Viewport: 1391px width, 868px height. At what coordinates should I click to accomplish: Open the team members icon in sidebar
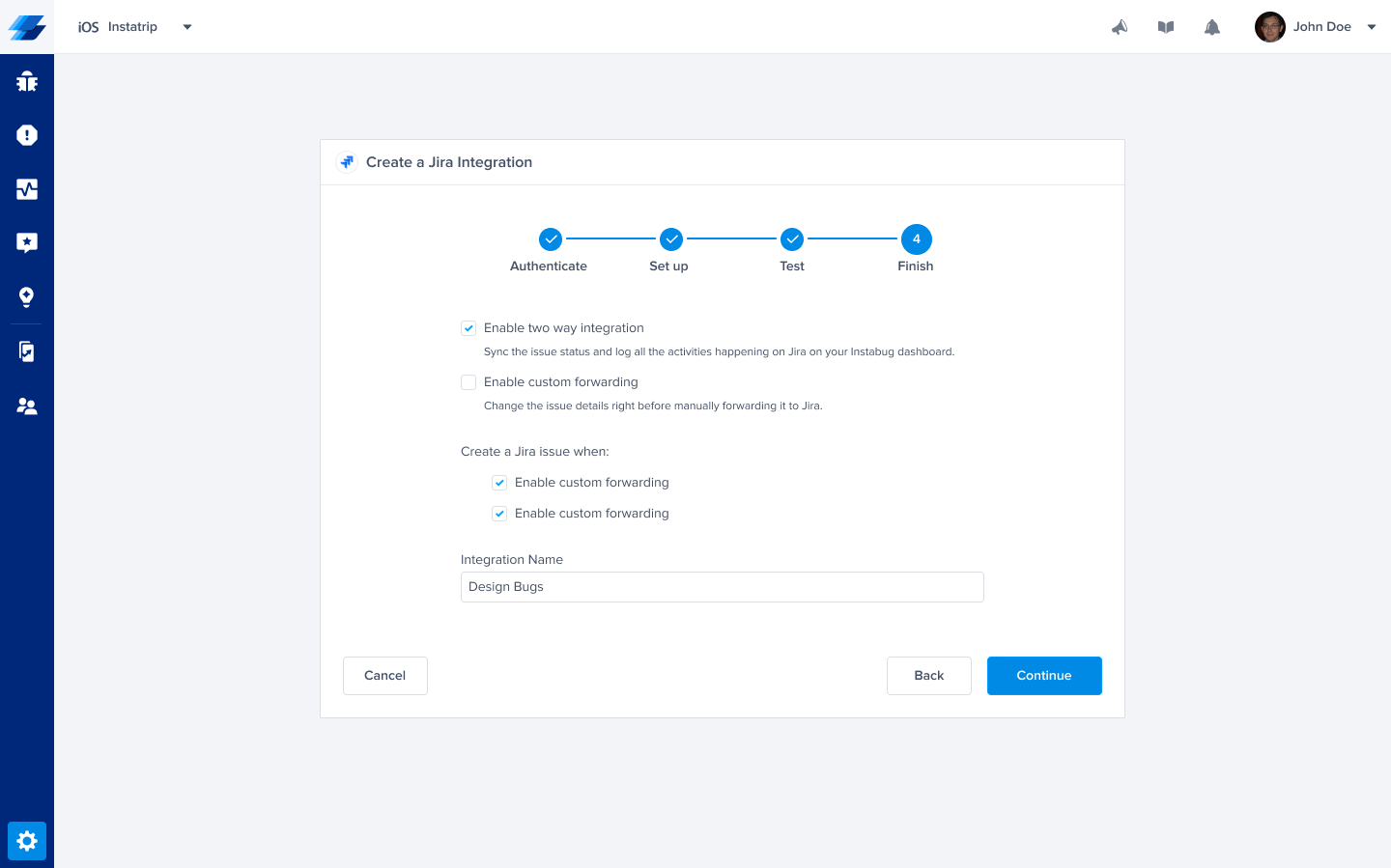pyautogui.click(x=27, y=406)
